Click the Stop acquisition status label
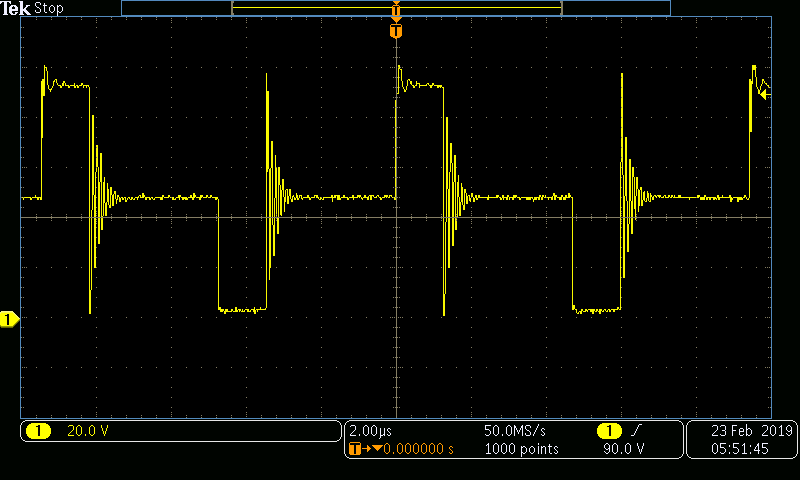Viewport: 800px width, 480px height. pyautogui.click(x=48, y=8)
